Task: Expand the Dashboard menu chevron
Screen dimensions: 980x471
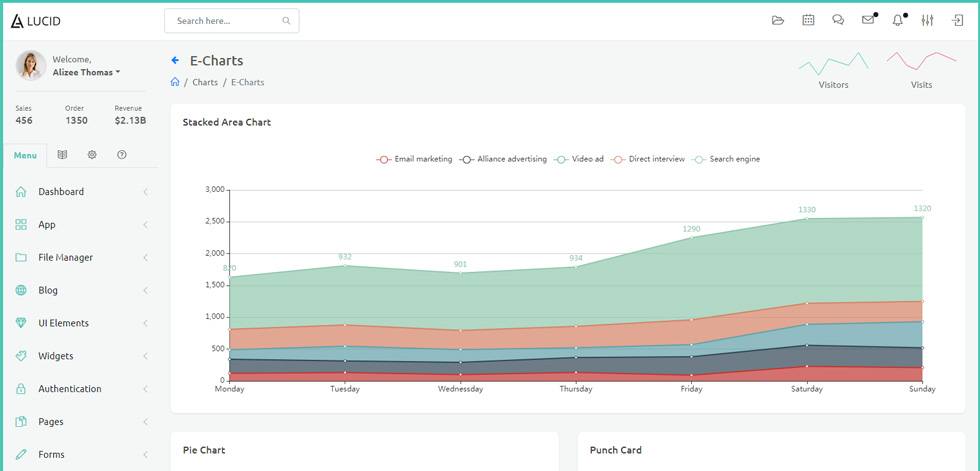Action: (x=145, y=192)
